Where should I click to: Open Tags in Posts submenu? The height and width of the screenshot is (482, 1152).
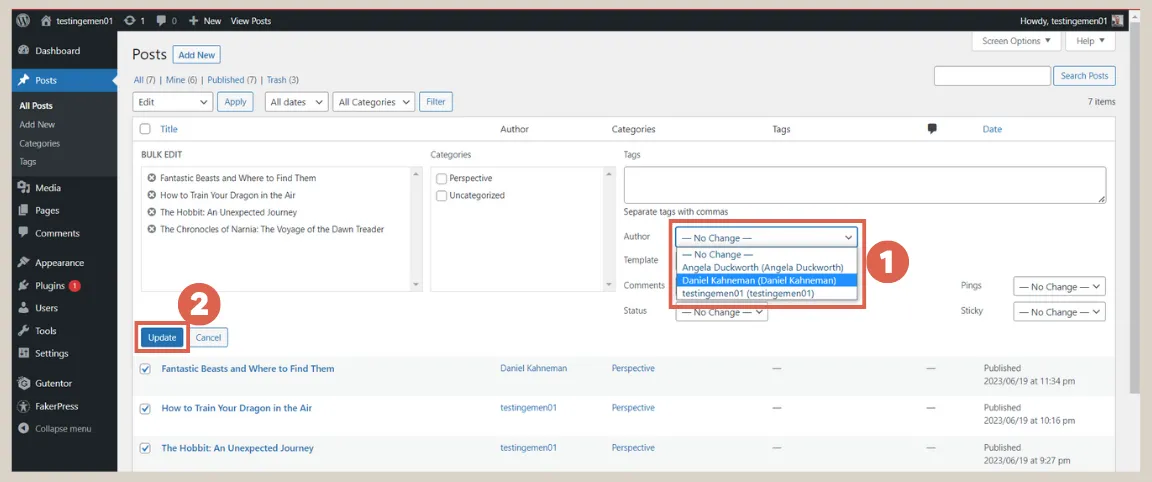coord(28,162)
